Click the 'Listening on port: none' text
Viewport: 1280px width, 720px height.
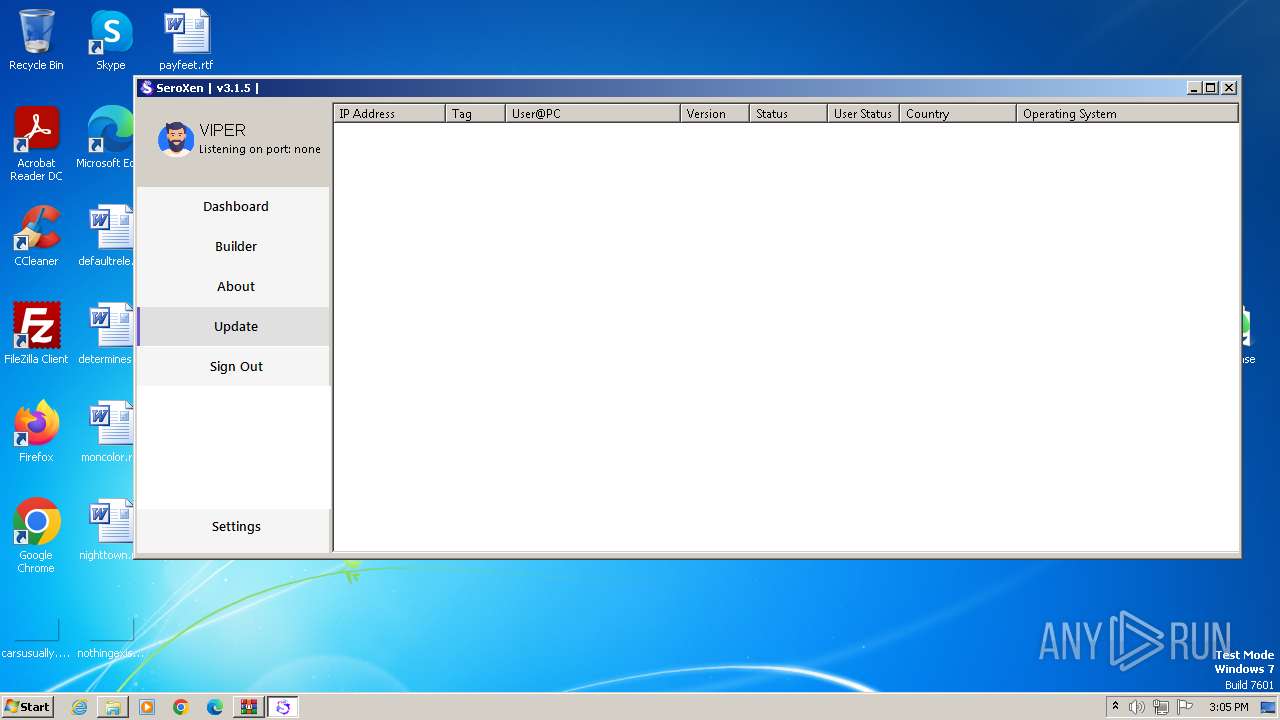pyautogui.click(x=260, y=149)
